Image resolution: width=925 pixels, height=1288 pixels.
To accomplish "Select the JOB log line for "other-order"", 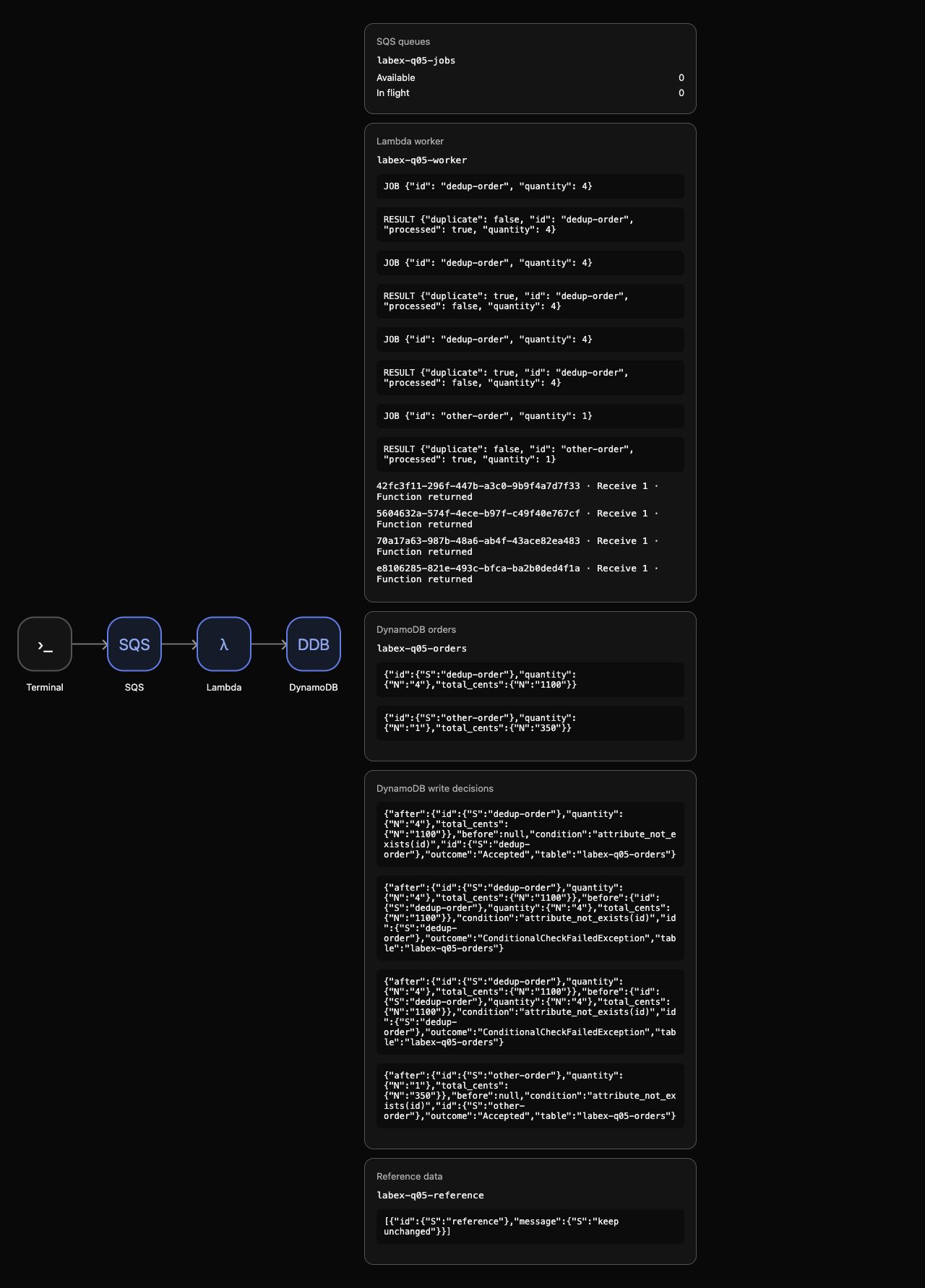I will 530,416.
